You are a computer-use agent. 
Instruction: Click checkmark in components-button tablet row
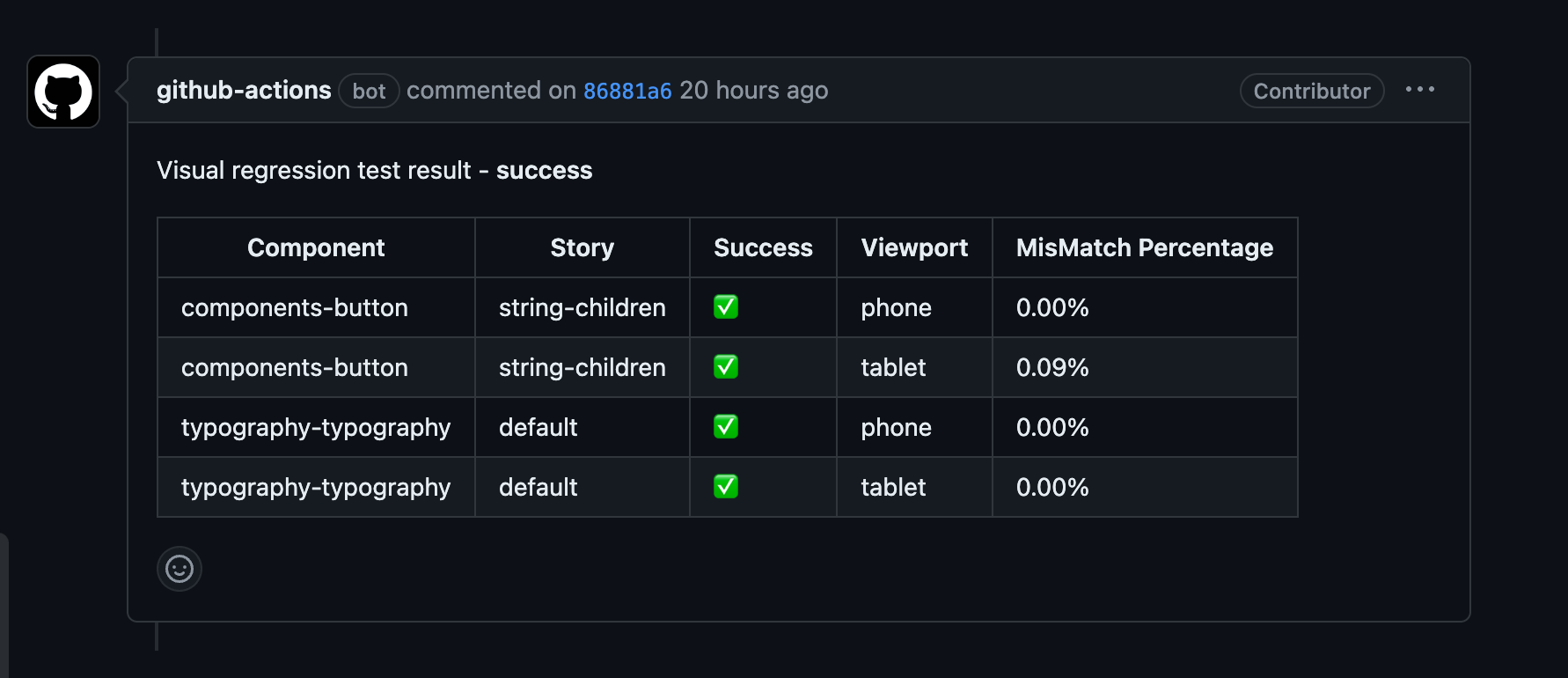726,367
